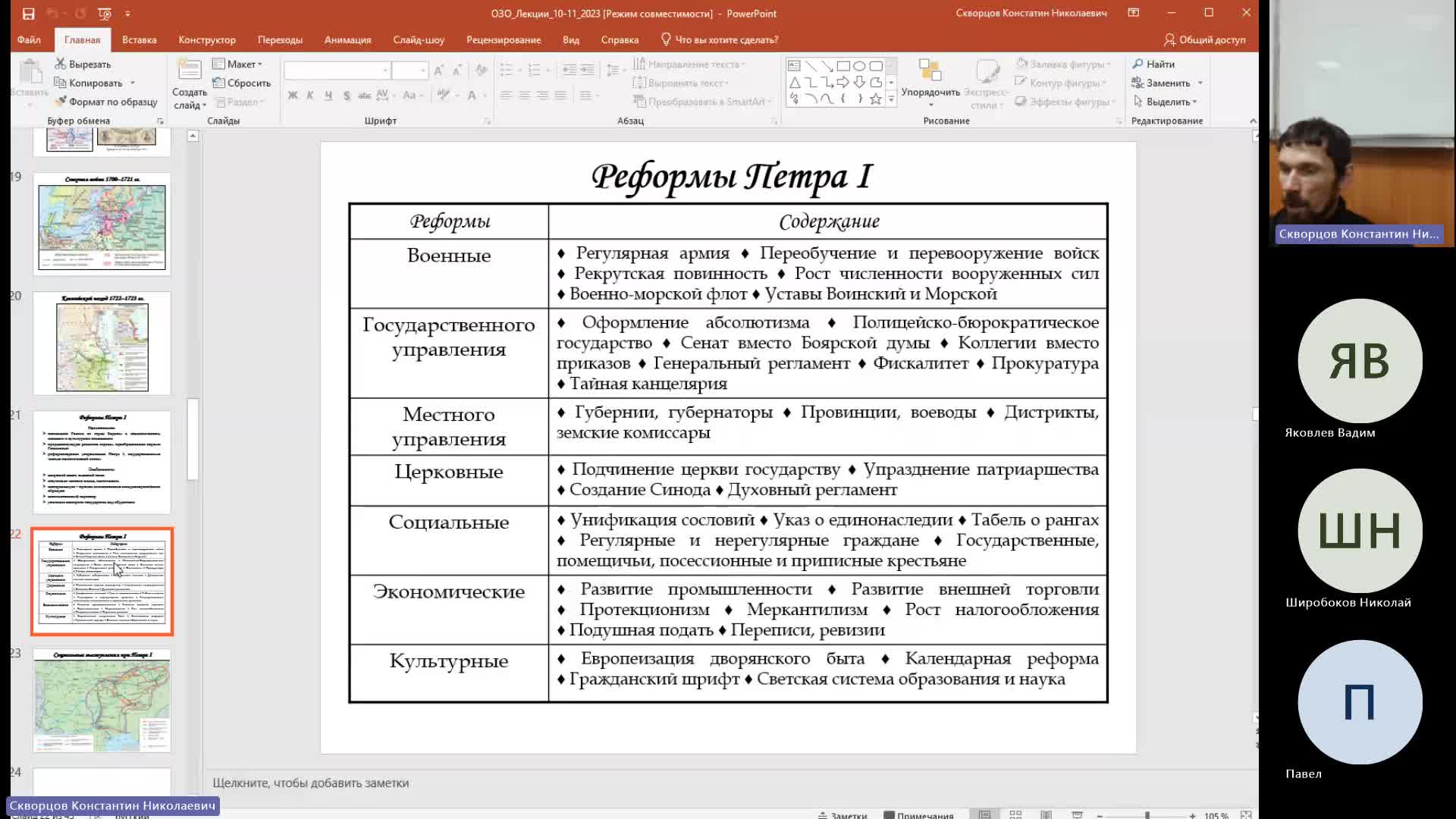This screenshot has width=1456, height=819.
Task: Select the Down Arrow shape in gallery
Action: (x=859, y=82)
